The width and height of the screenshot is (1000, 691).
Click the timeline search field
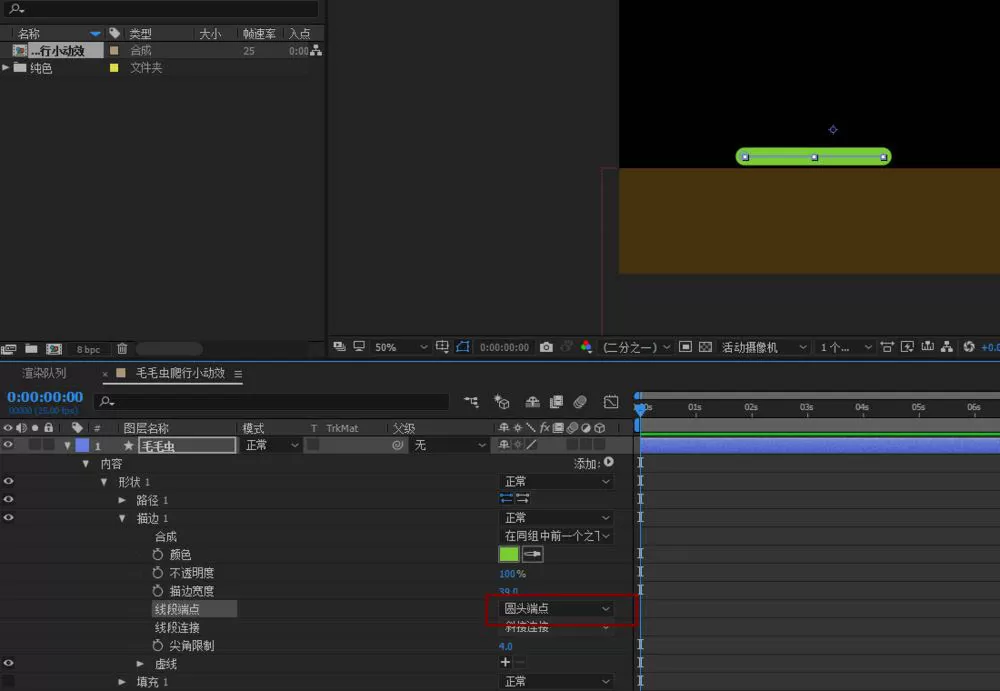tap(271, 401)
